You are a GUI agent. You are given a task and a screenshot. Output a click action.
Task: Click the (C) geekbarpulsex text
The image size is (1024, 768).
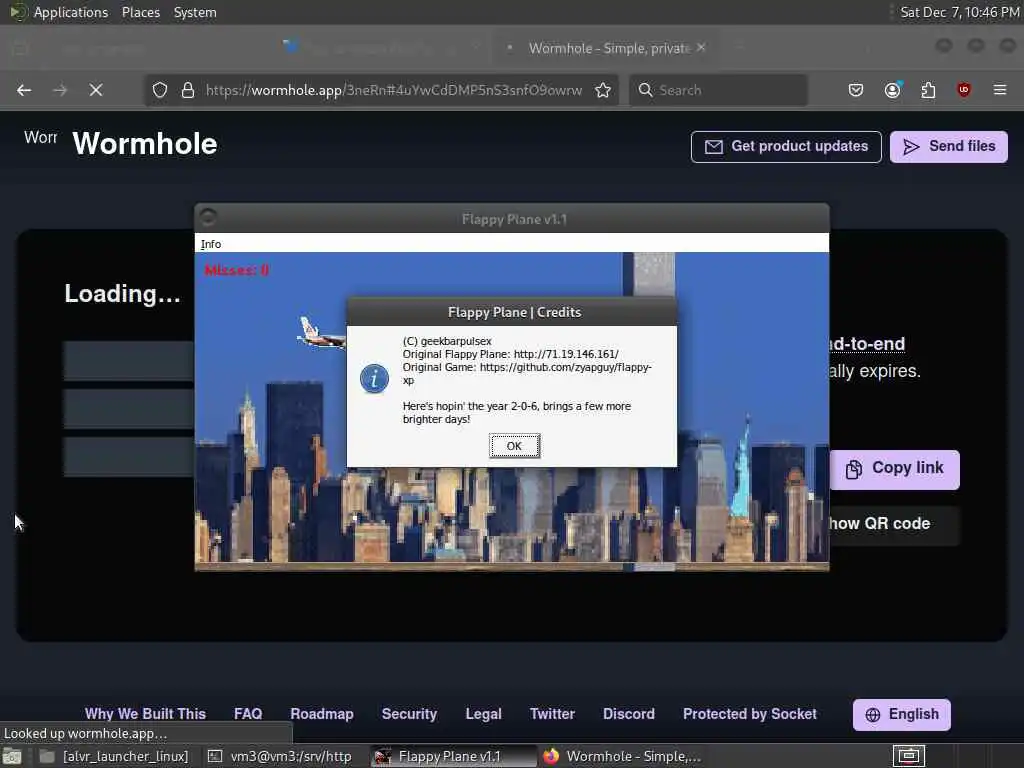click(447, 341)
